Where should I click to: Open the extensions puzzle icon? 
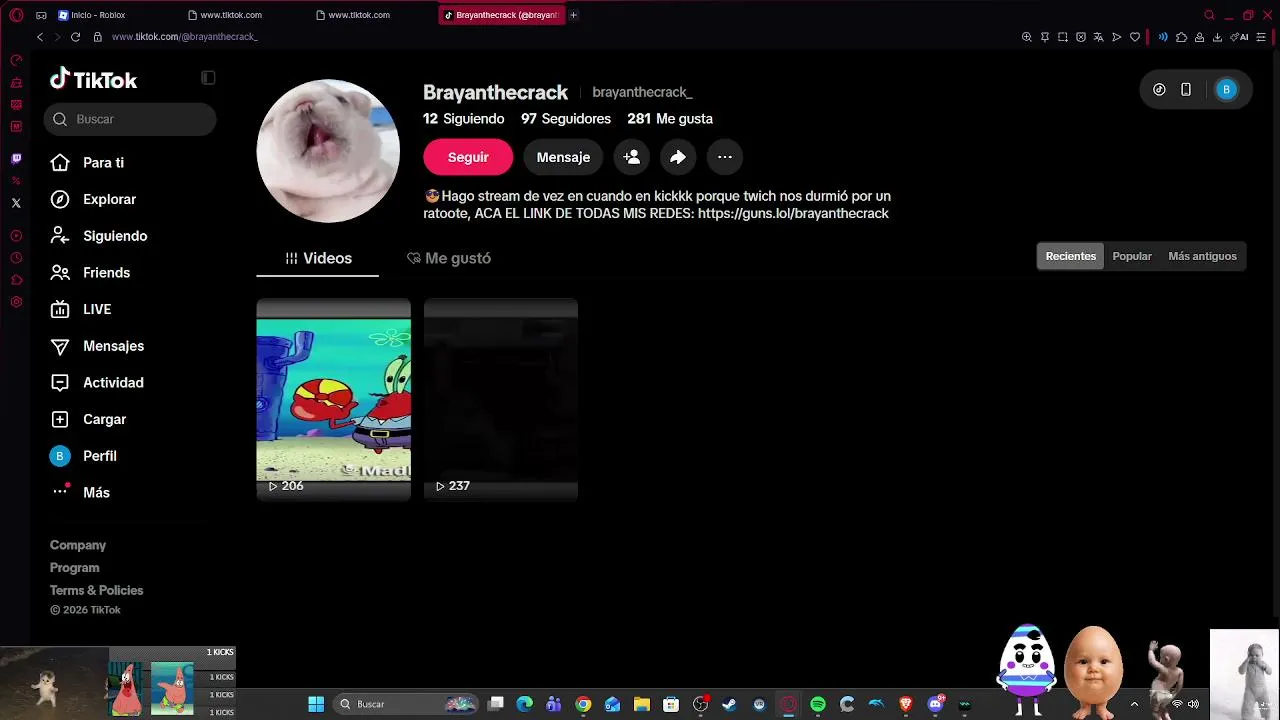1181,37
